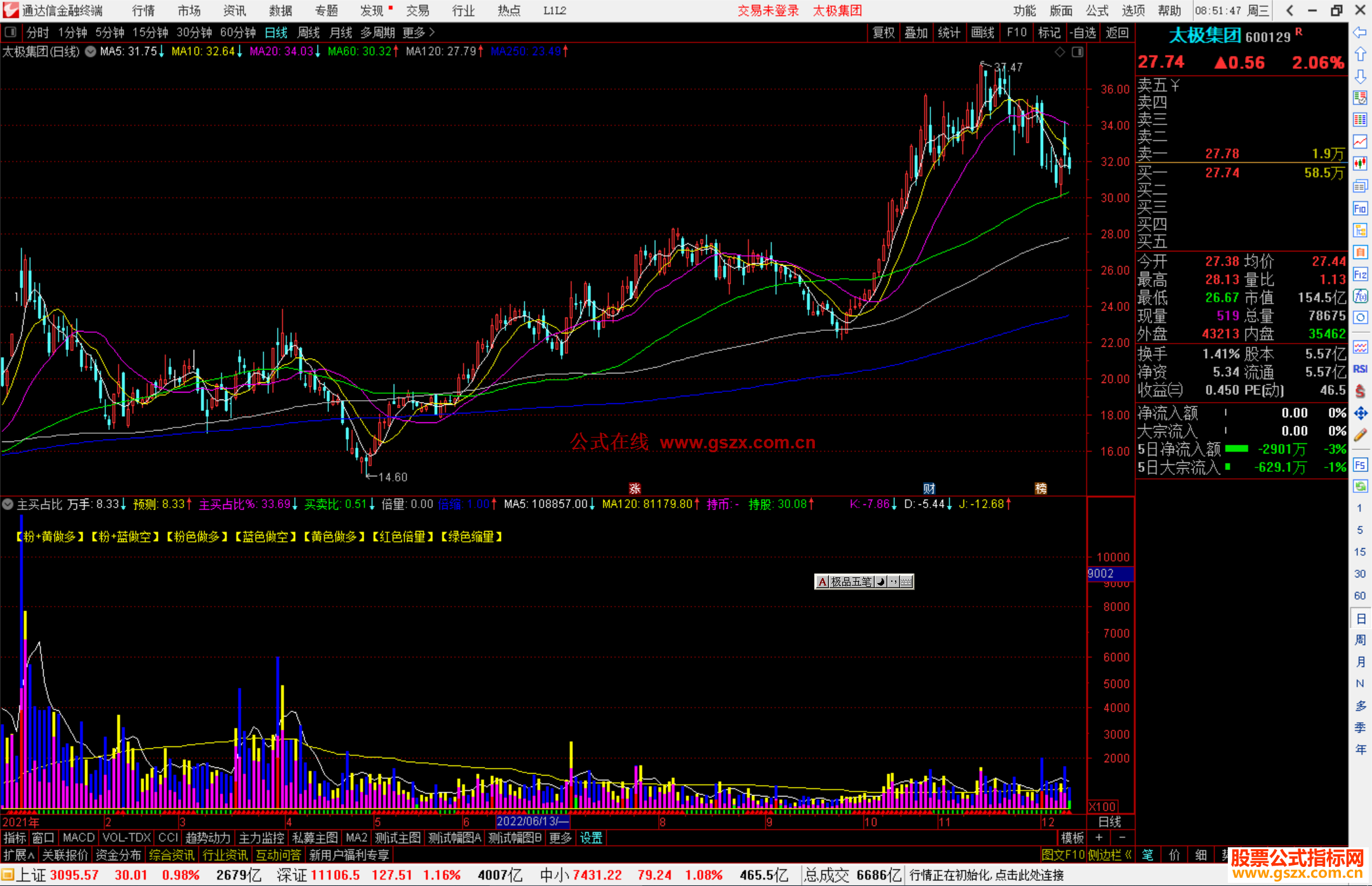Click the candlestick chart icon in sidebar
The height and width of the screenshot is (886, 1372).
tap(1360, 163)
